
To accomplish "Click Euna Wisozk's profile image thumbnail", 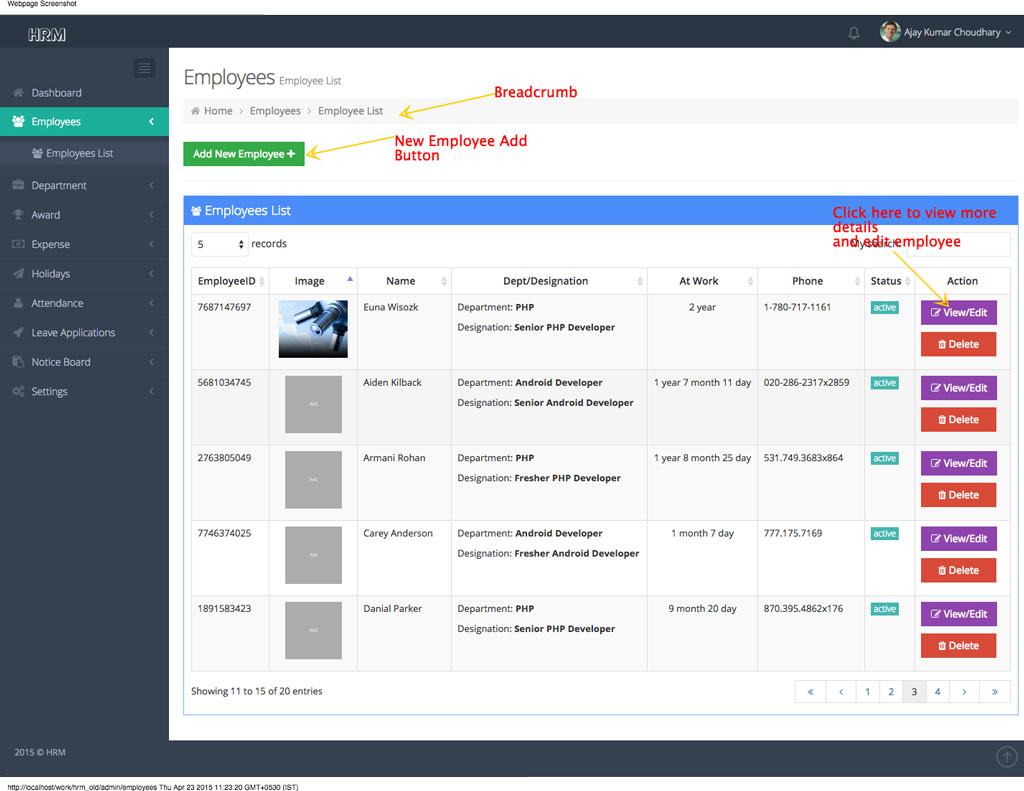I will coord(313,328).
